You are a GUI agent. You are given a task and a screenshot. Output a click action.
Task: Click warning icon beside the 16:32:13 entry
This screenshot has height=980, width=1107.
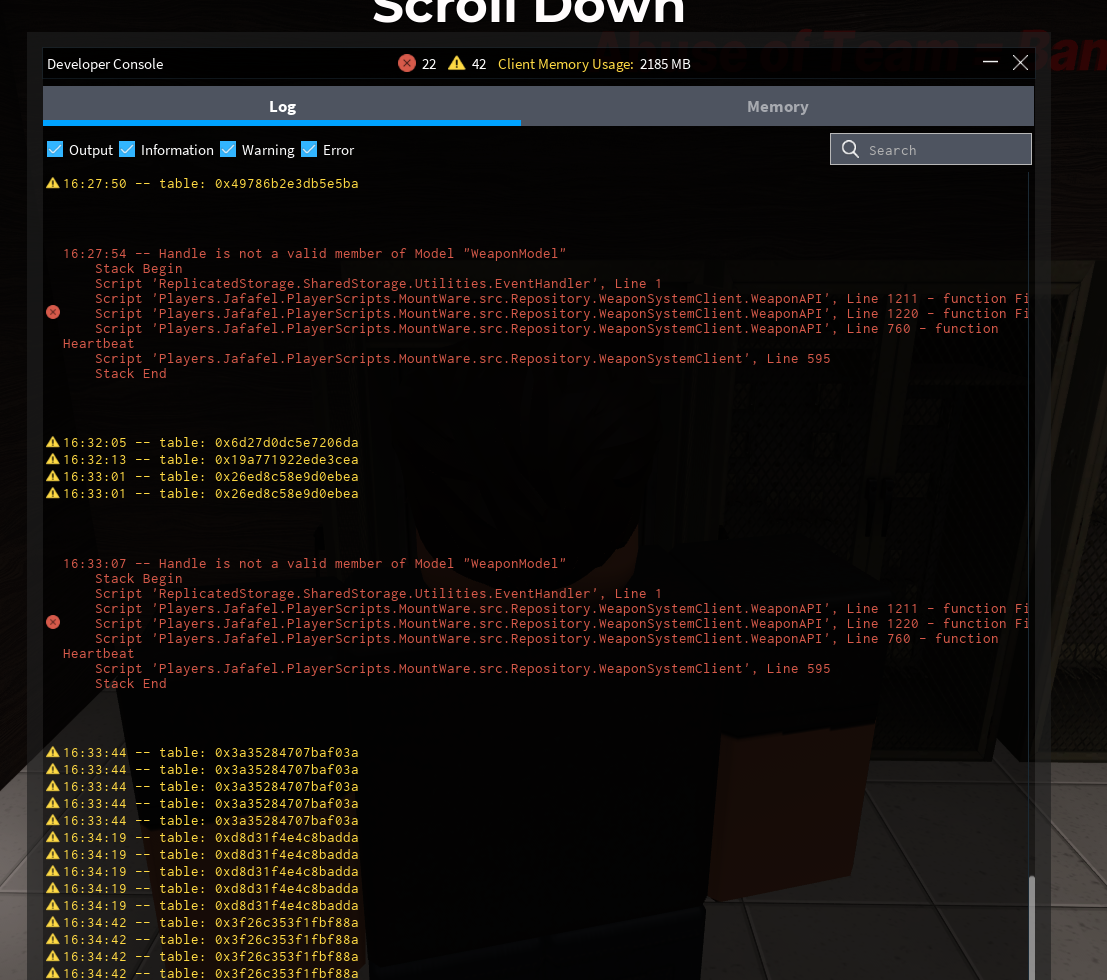click(x=53, y=459)
